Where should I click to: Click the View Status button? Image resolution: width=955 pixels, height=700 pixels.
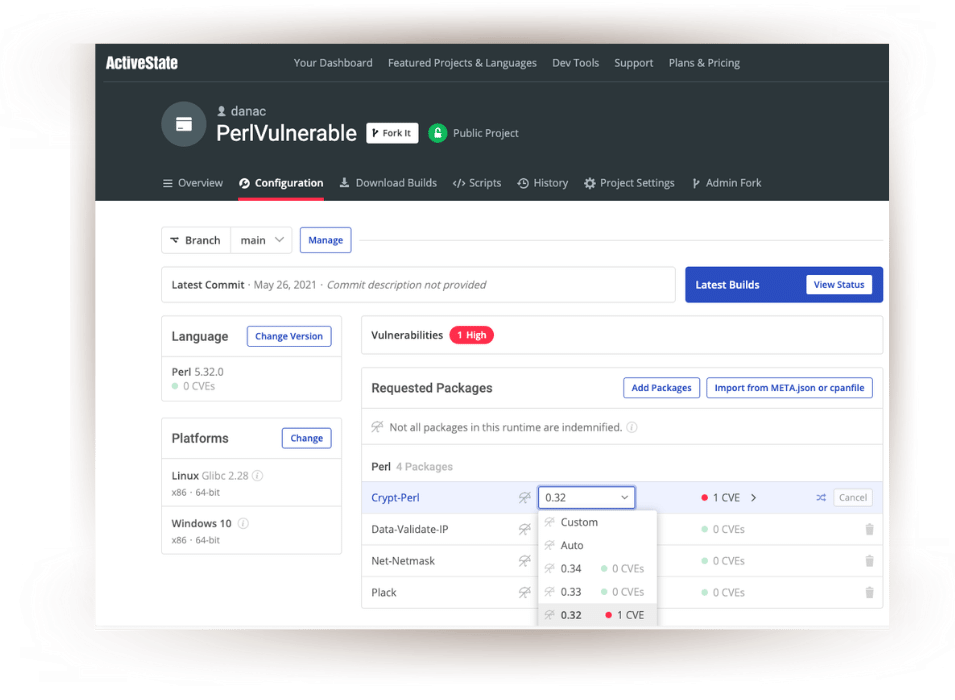coord(839,285)
